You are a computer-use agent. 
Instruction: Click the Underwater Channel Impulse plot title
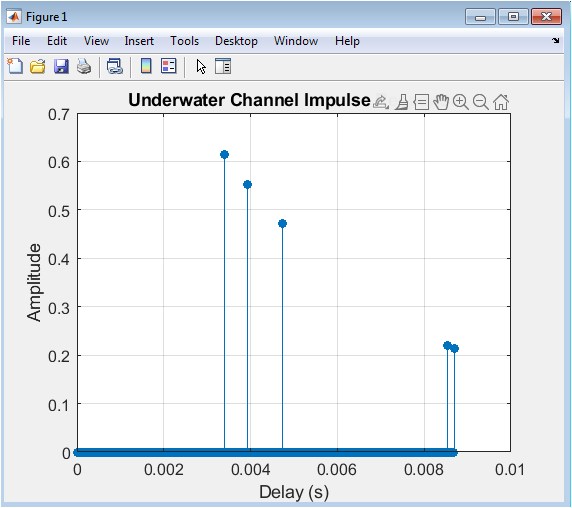pos(249,100)
